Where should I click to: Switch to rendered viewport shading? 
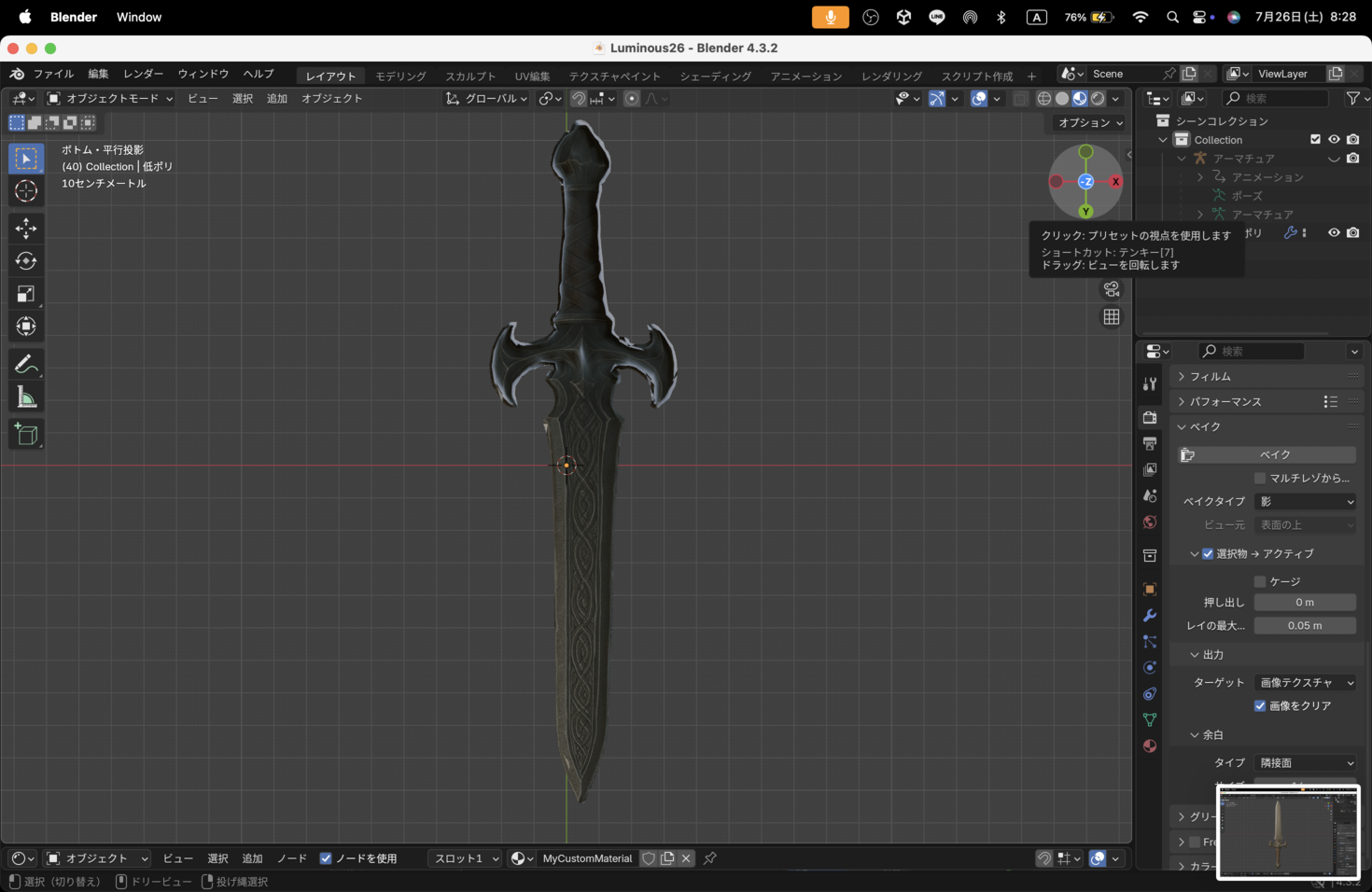point(1098,98)
